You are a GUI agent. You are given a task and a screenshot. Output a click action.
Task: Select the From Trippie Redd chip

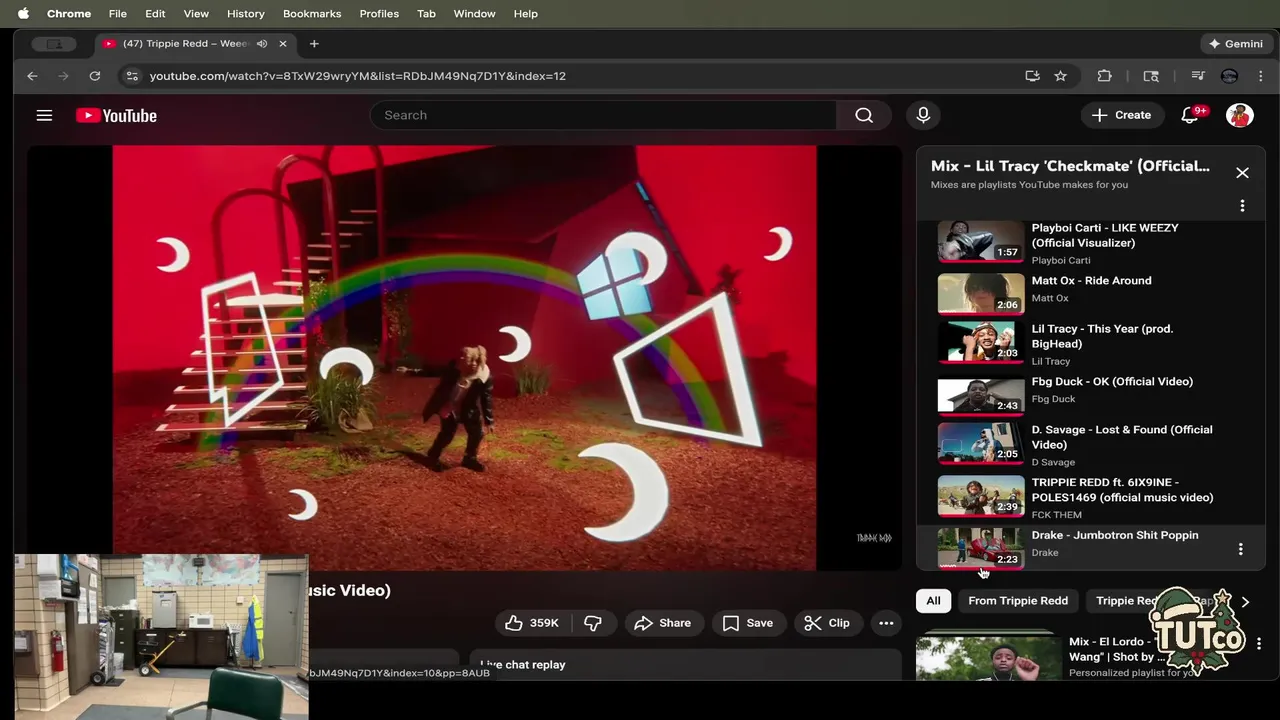(x=1018, y=601)
